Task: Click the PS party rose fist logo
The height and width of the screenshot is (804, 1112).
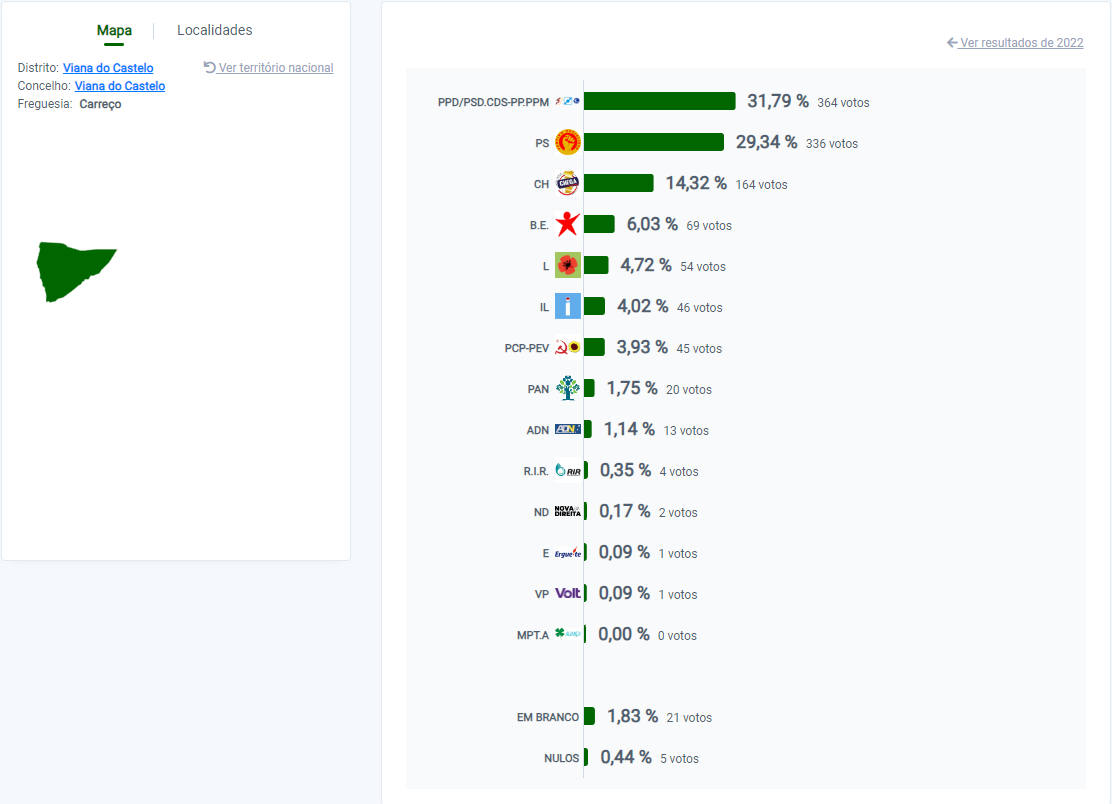Action: tap(567, 143)
